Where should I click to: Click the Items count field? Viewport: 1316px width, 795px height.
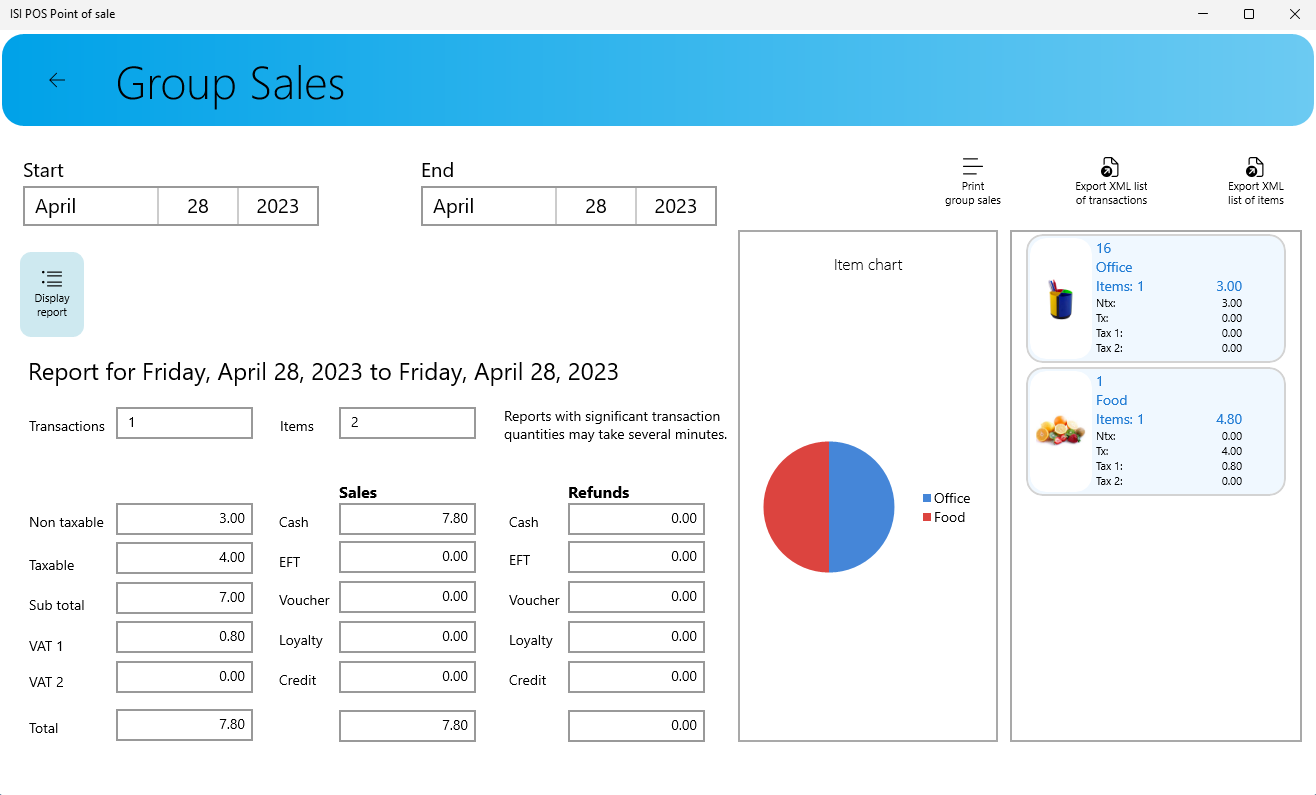coord(407,423)
